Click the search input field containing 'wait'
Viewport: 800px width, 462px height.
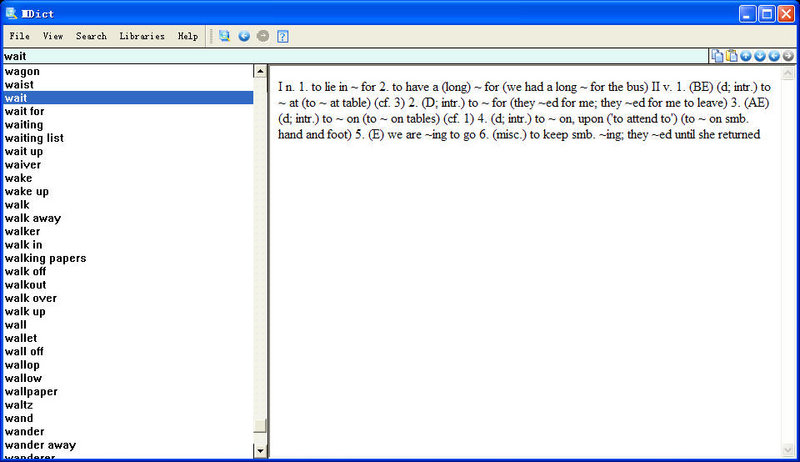[x=350, y=56]
